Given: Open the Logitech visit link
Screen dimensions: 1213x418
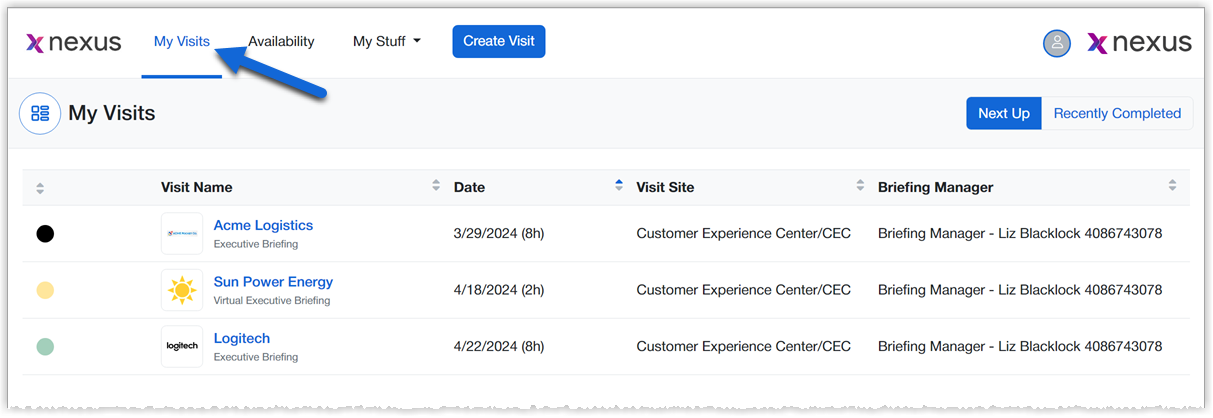Looking at the screenshot, I should pos(242,338).
